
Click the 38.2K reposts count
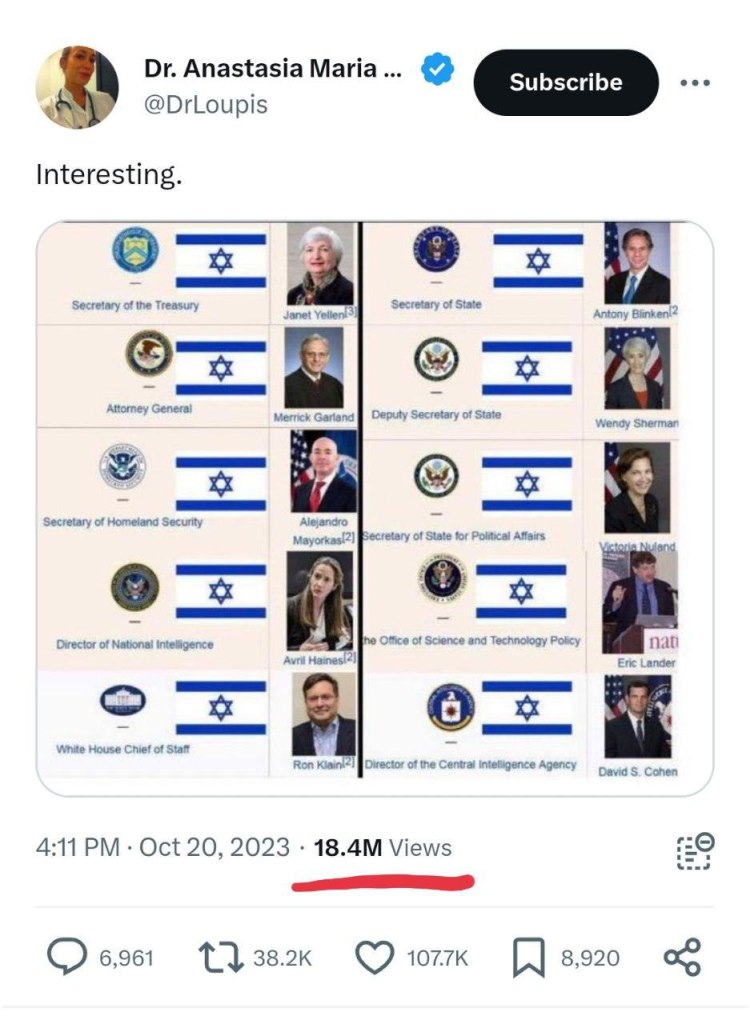(x=282, y=958)
